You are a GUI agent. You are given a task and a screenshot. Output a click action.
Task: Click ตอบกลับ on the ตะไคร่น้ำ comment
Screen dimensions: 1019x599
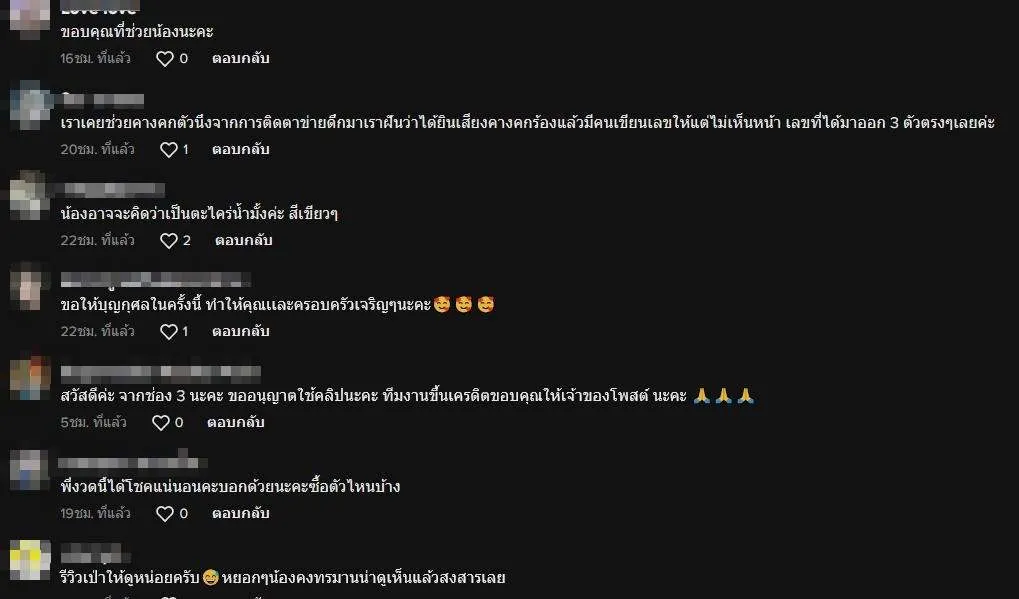(244, 240)
